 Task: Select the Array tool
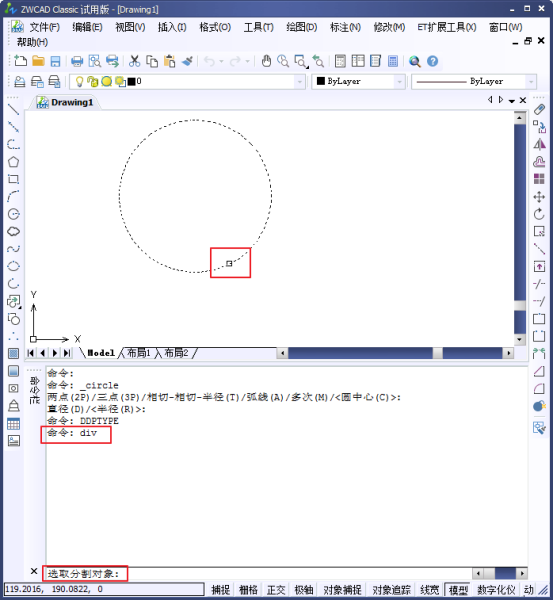[x=539, y=179]
